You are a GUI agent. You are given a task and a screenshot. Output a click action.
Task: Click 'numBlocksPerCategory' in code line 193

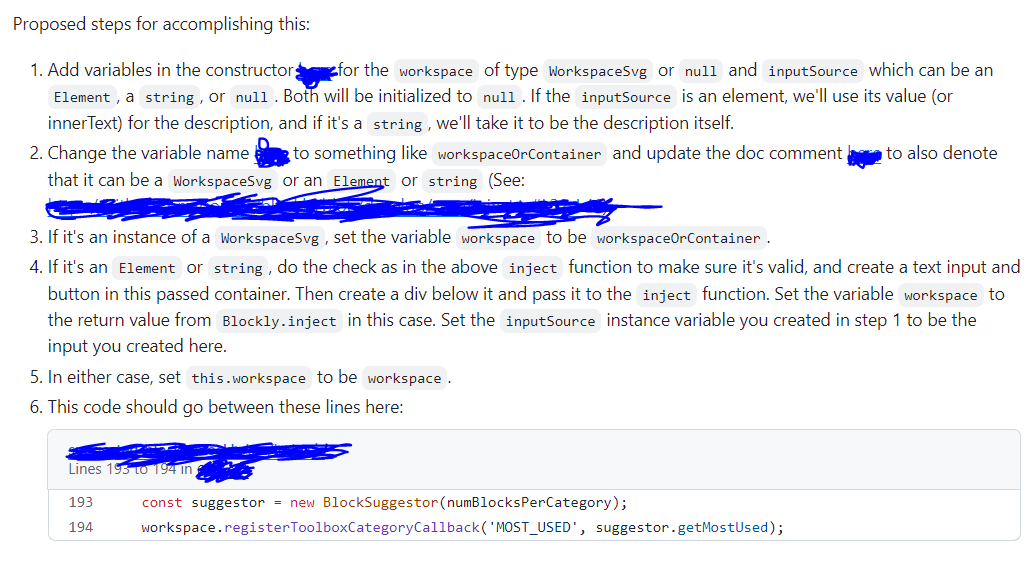click(528, 502)
